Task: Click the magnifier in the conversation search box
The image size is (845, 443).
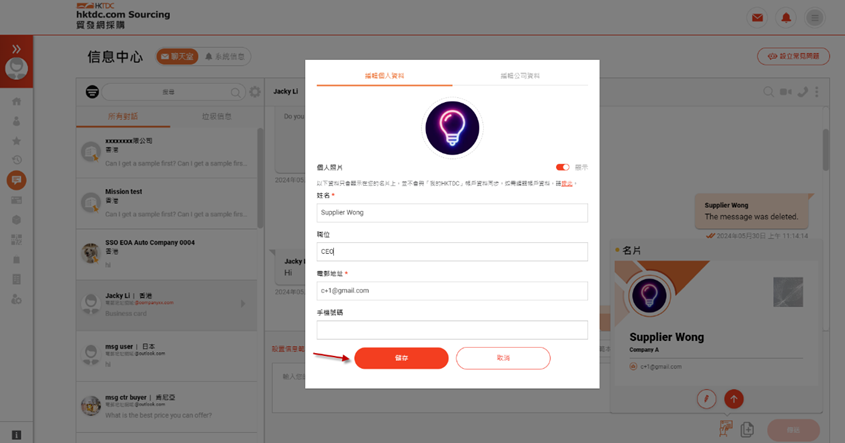Action: [236, 92]
